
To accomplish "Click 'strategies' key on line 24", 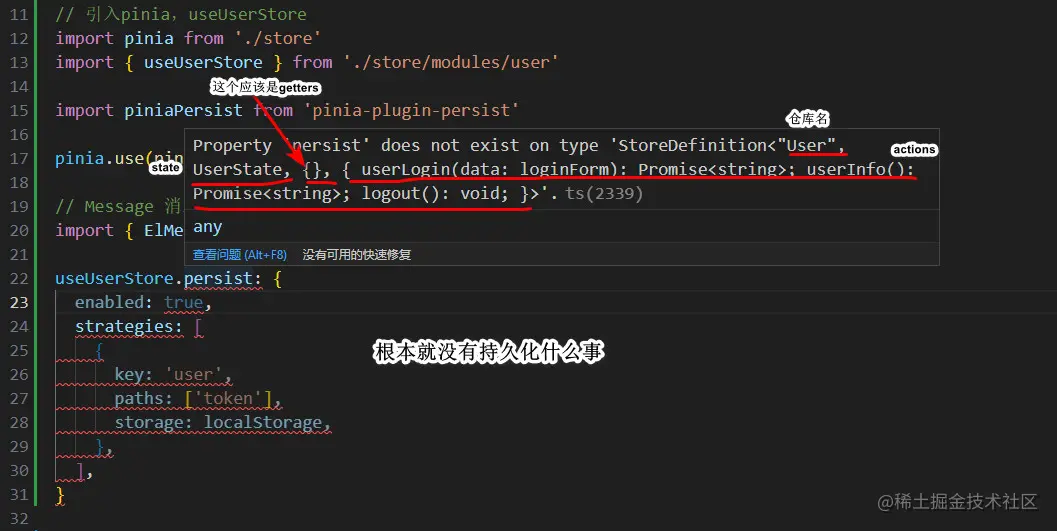I will pos(124,327).
